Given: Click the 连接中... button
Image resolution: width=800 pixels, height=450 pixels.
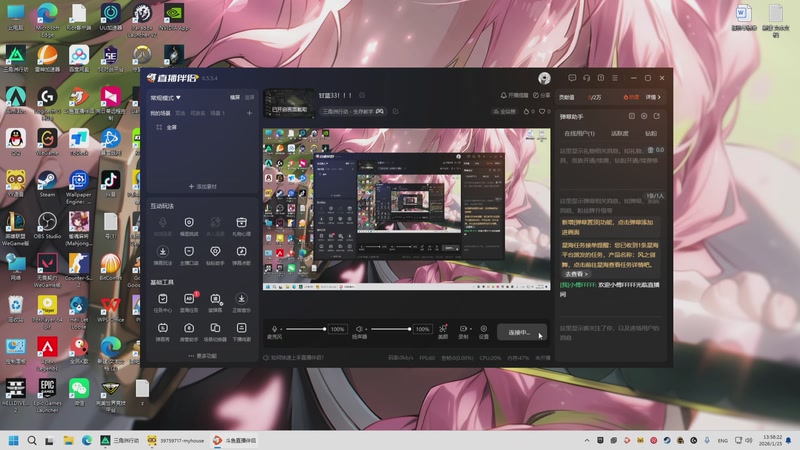Looking at the screenshot, I should pos(522,332).
